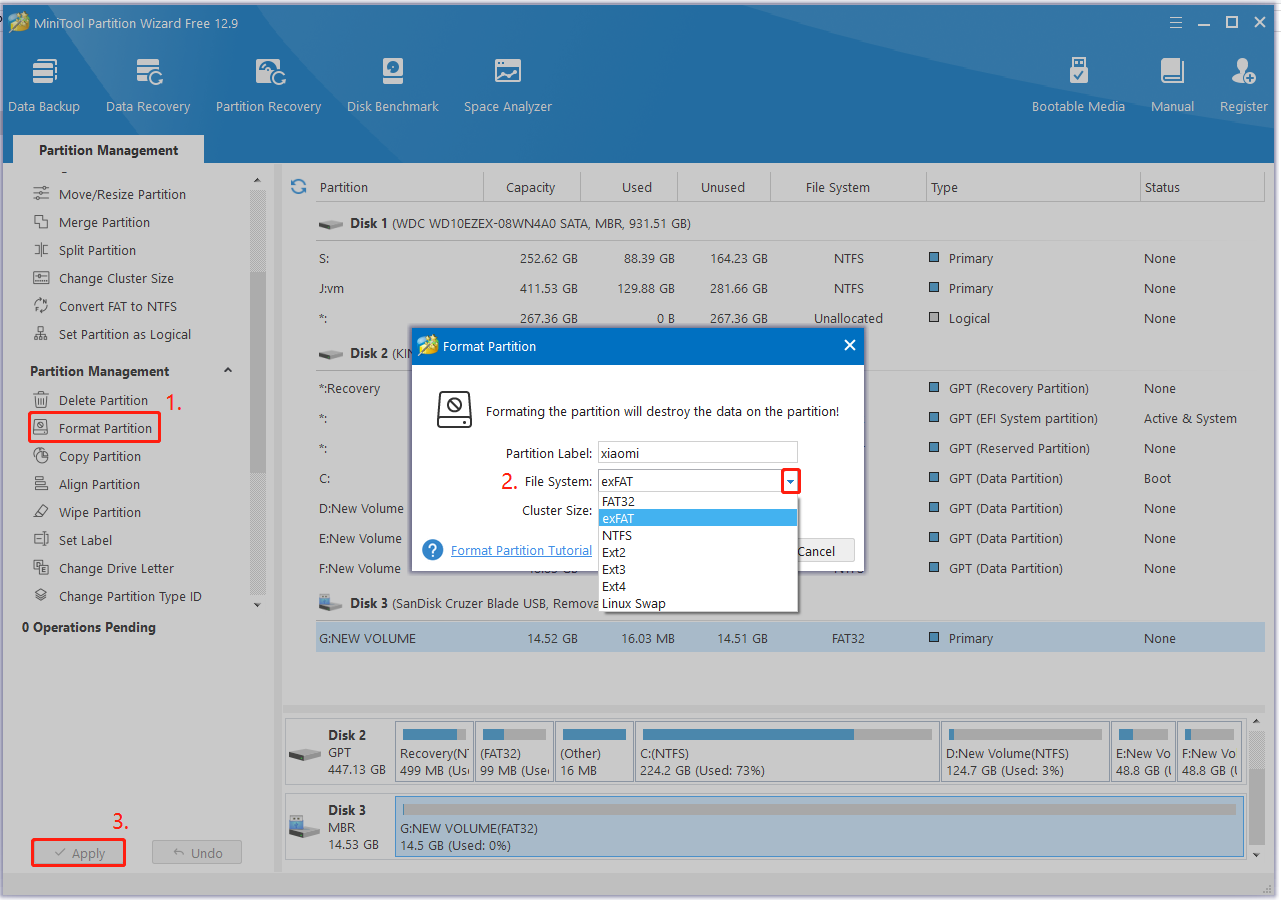The width and height of the screenshot is (1281, 902).
Task: Expand the File System dropdown arrow
Action: click(x=790, y=482)
